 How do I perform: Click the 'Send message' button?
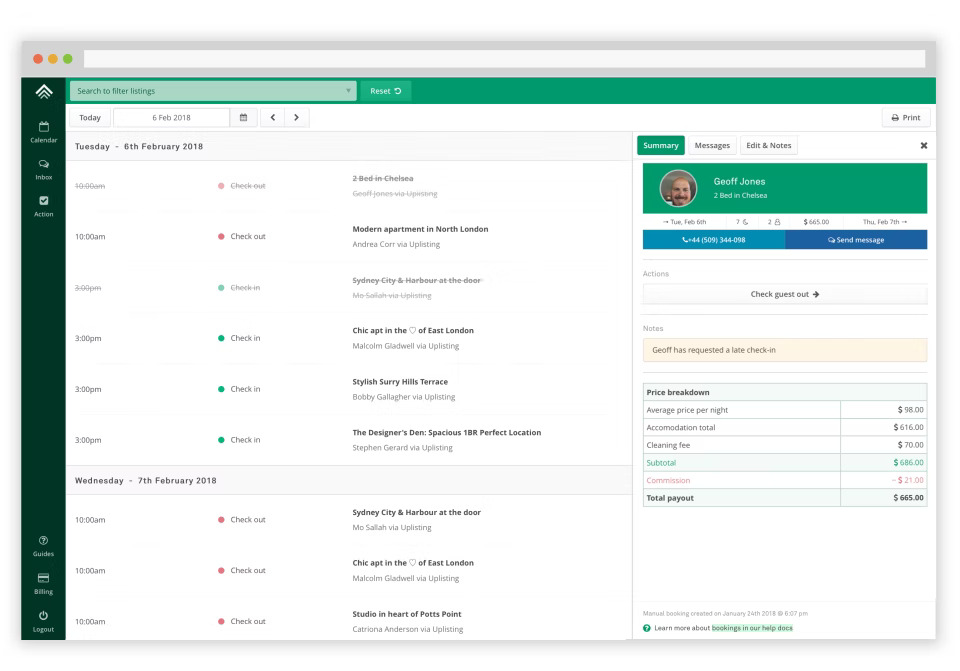(x=857, y=240)
